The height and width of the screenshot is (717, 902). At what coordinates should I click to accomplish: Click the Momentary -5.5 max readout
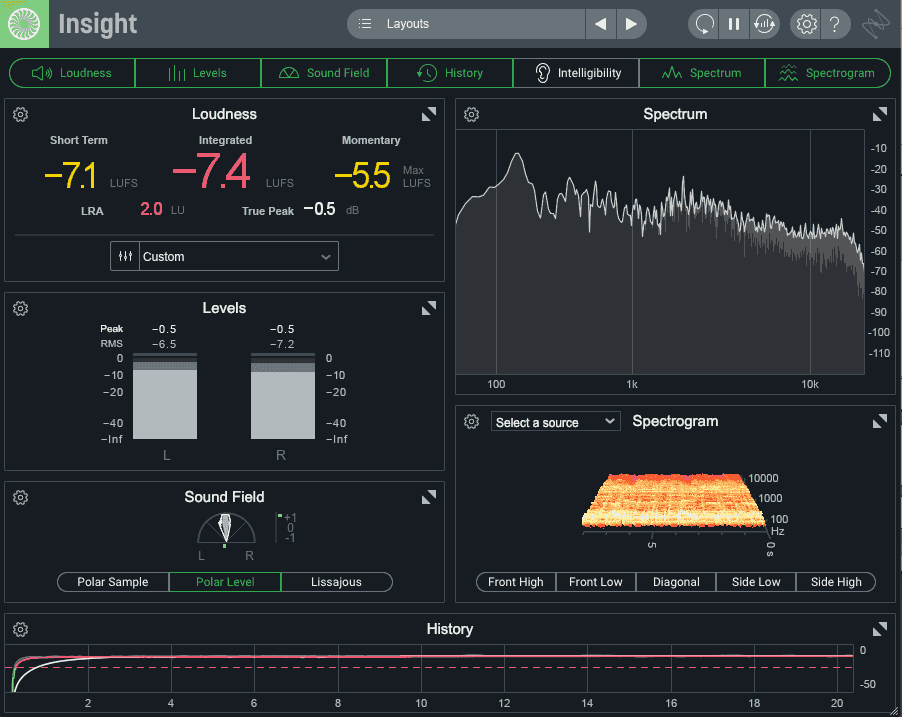[x=363, y=176]
